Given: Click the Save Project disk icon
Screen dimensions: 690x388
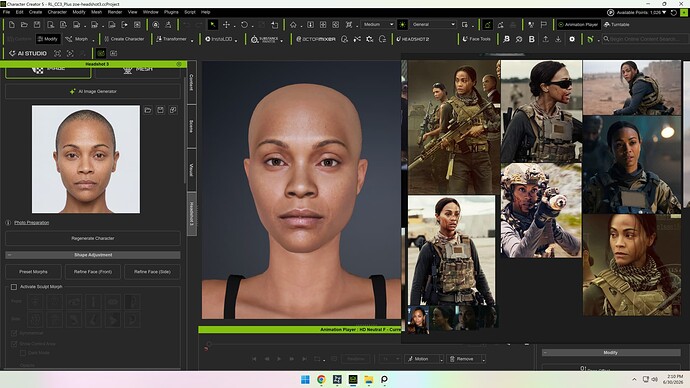Looking at the screenshot, I should [37, 25].
